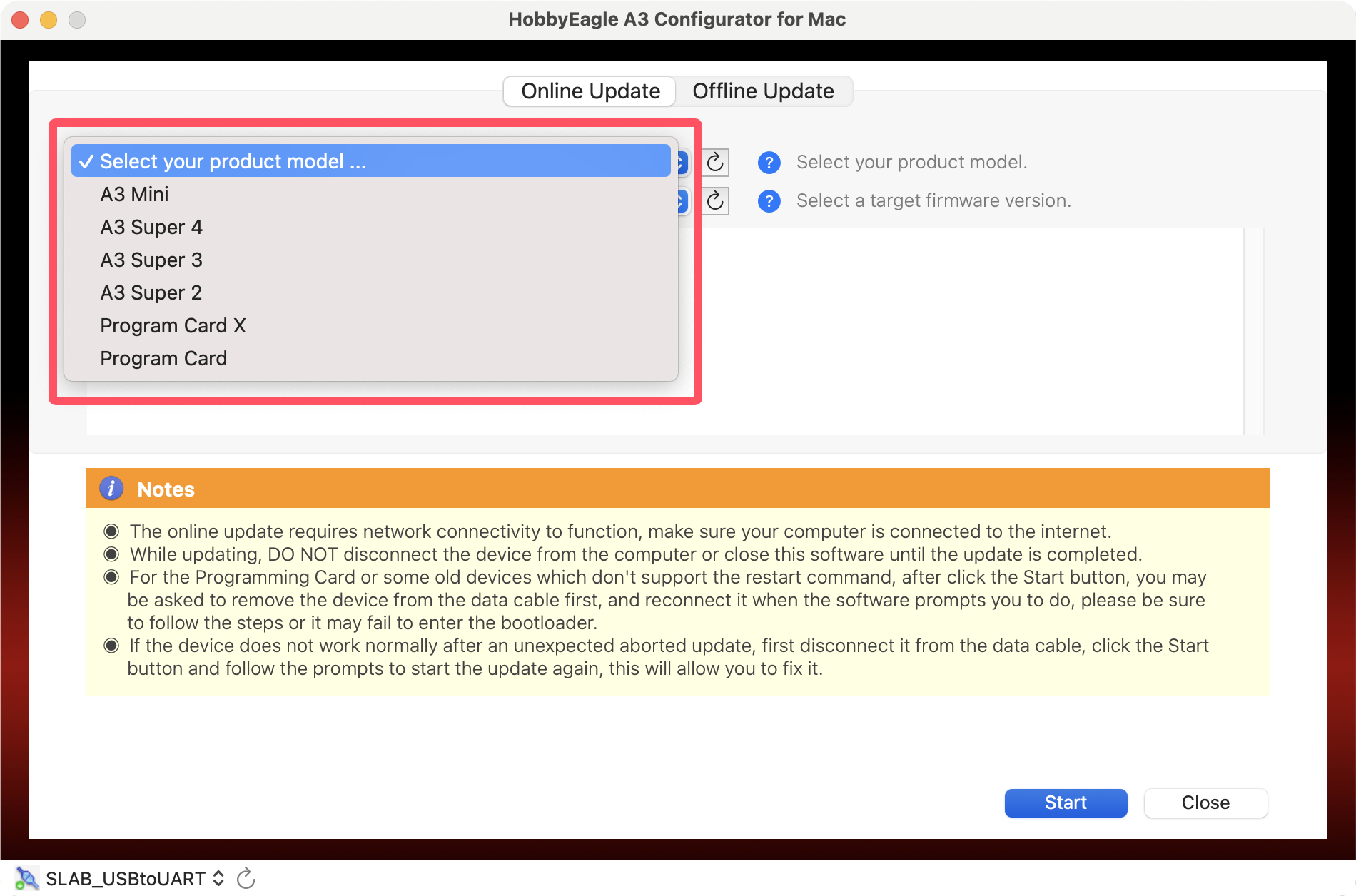Open the SLAB_USBtoUART port dropdown
The image size is (1356, 896).
tap(136, 878)
